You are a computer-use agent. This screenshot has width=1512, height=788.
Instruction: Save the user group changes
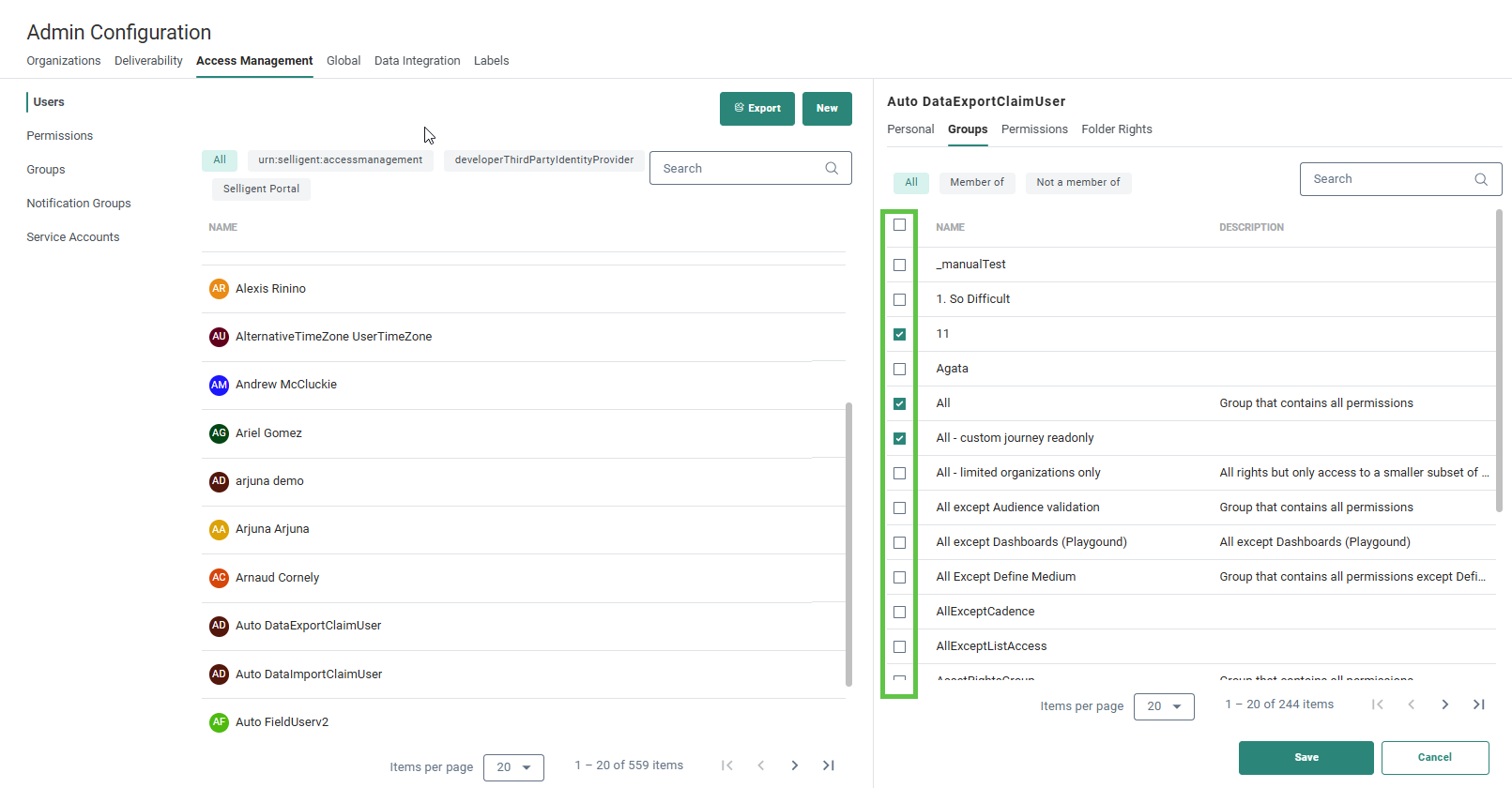1306,758
